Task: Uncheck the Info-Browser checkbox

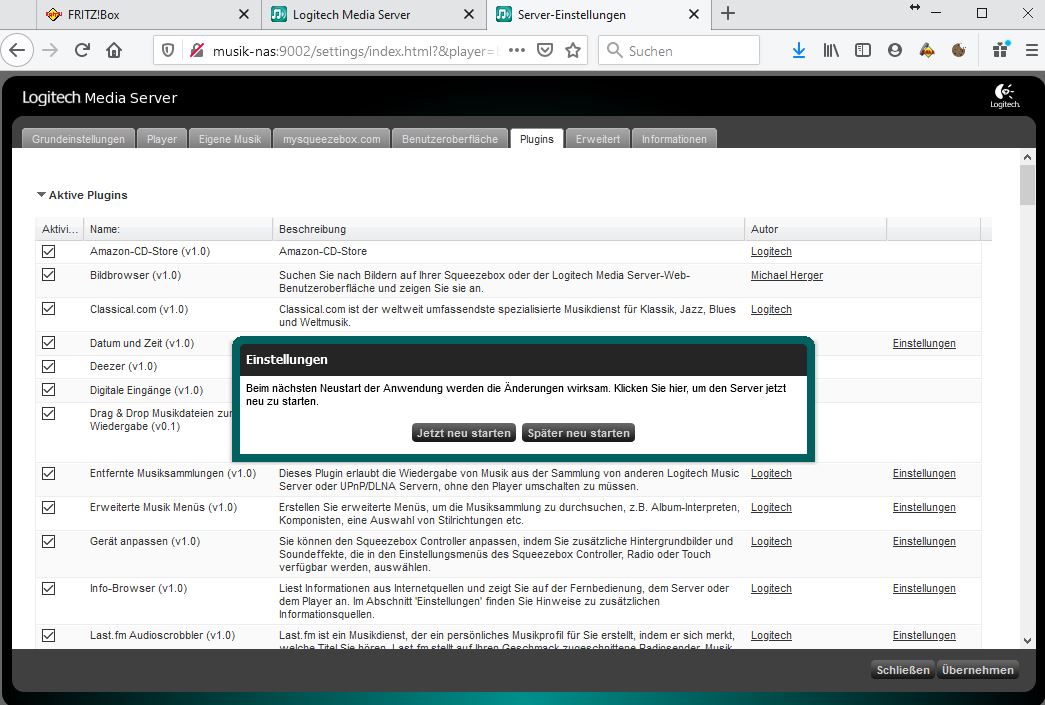Action: click(x=49, y=588)
